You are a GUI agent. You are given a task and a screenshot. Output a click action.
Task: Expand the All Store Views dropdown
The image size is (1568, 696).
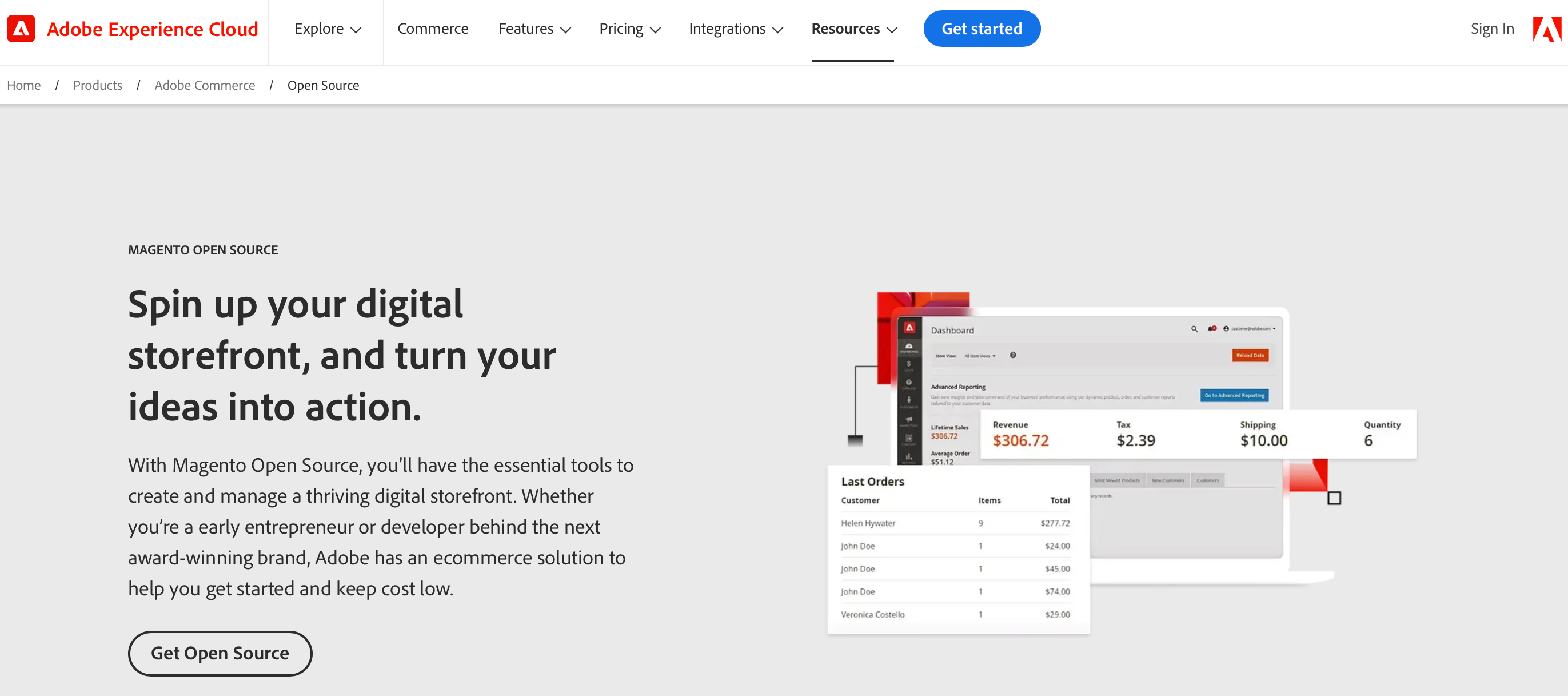(x=977, y=356)
